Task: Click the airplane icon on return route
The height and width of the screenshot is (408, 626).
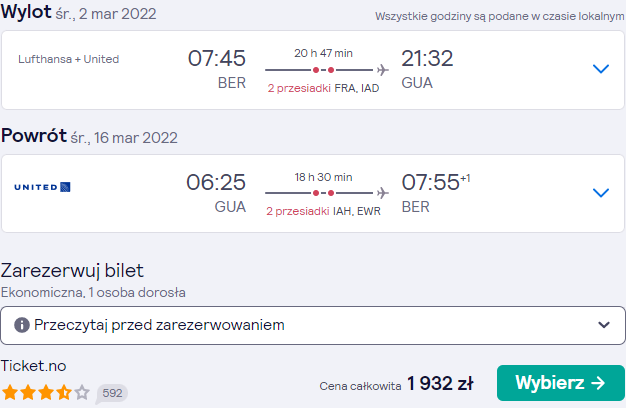Action: [382, 193]
